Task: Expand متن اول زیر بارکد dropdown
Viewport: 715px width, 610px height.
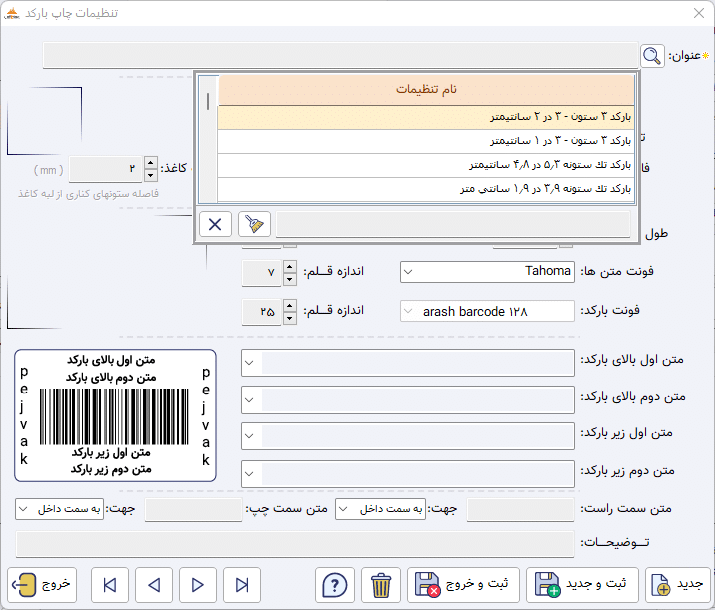Action: [249, 436]
